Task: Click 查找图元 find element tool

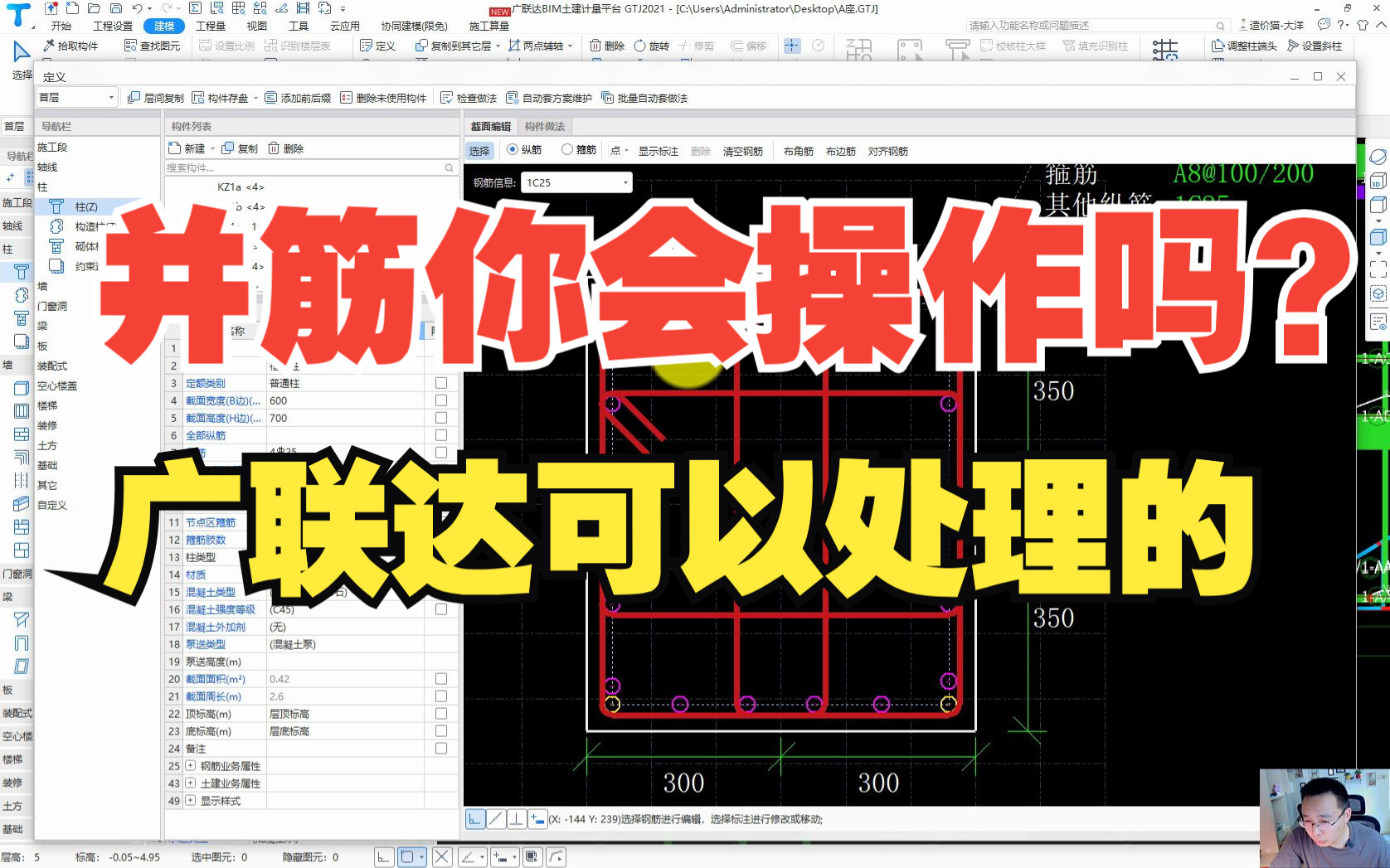Action: pyautogui.click(x=152, y=46)
